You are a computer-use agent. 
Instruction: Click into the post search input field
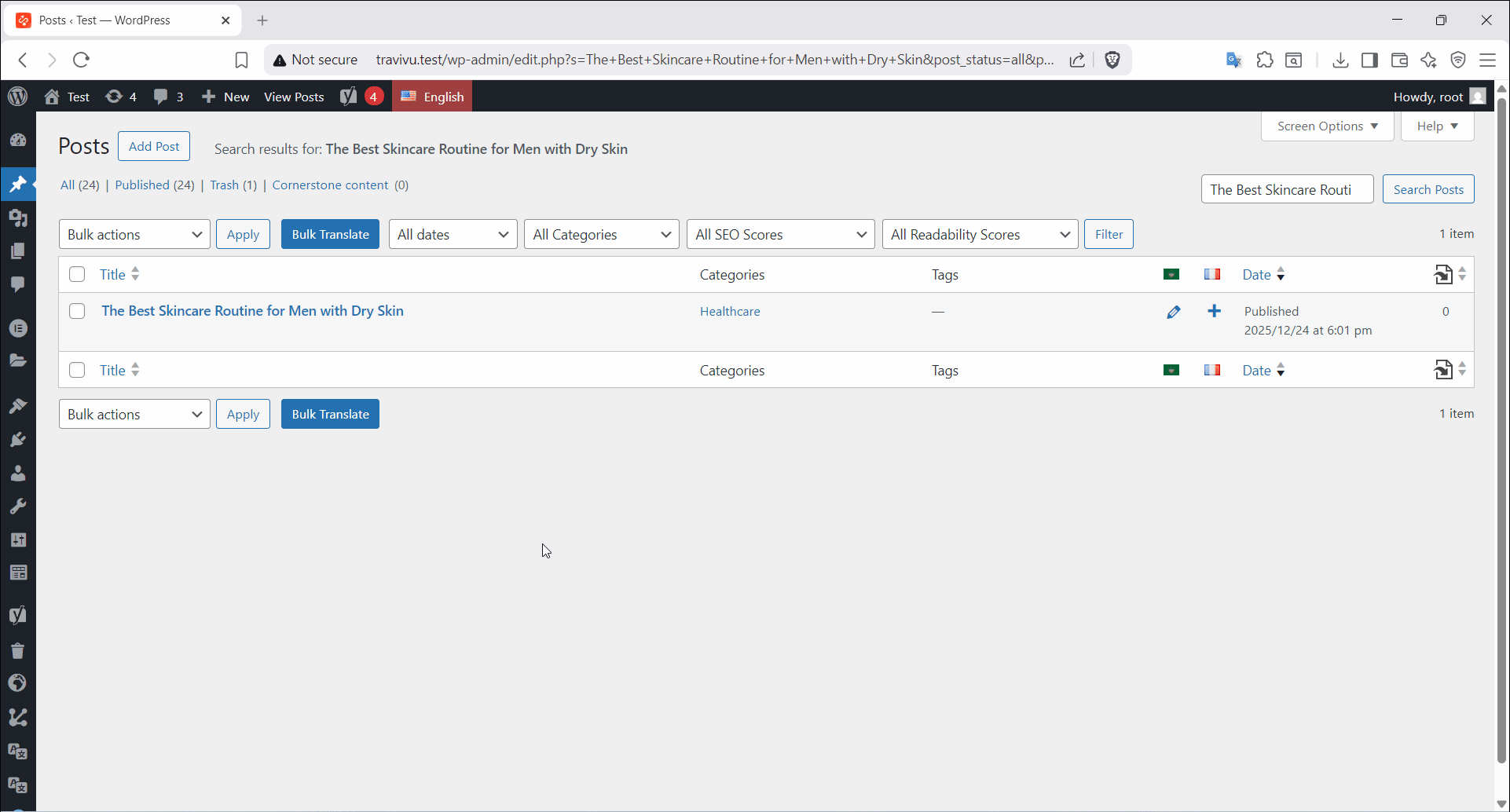pos(1286,189)
